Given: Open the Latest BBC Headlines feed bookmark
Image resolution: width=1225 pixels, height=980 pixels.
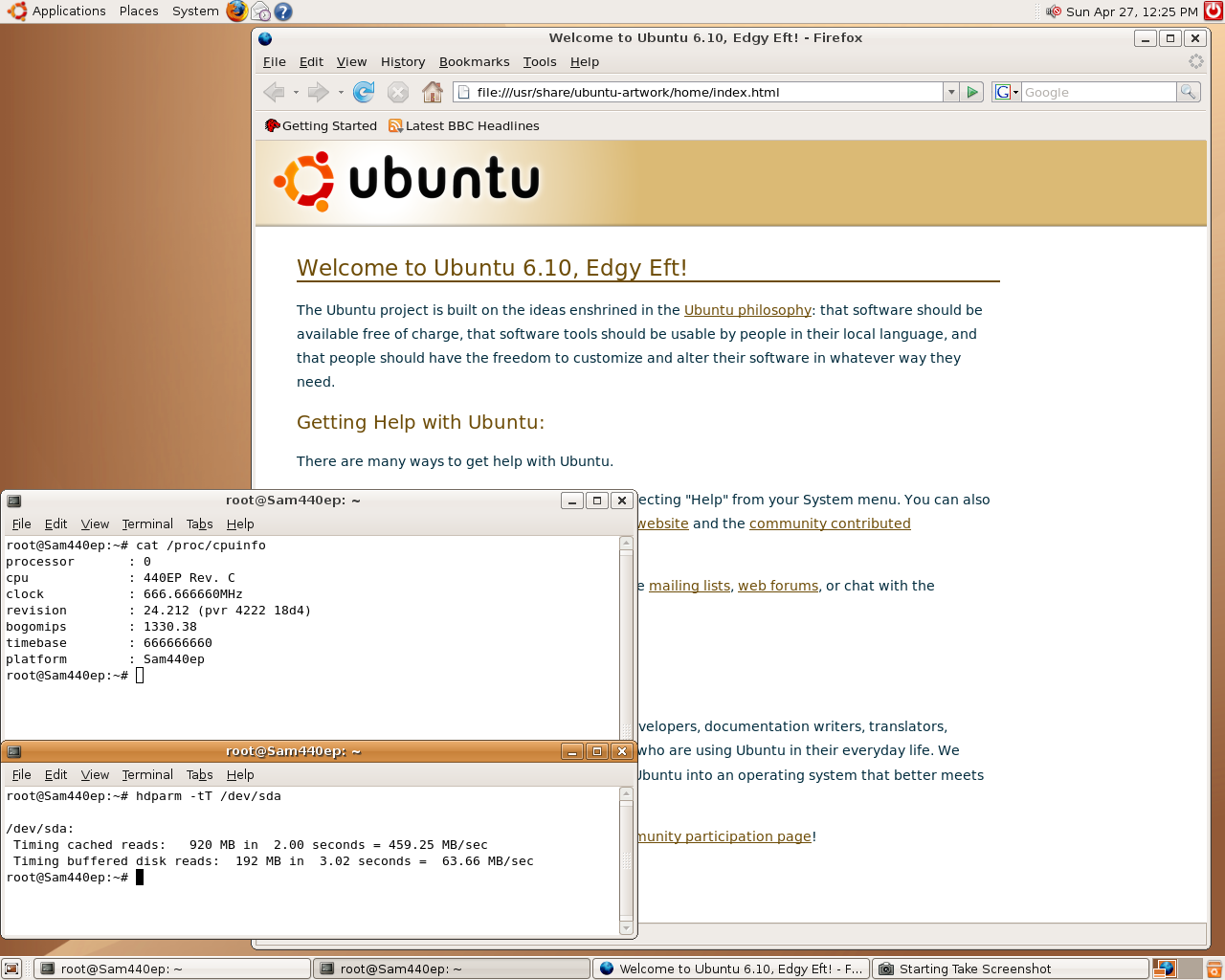Looking at the screenshot, I should [464, 125].
